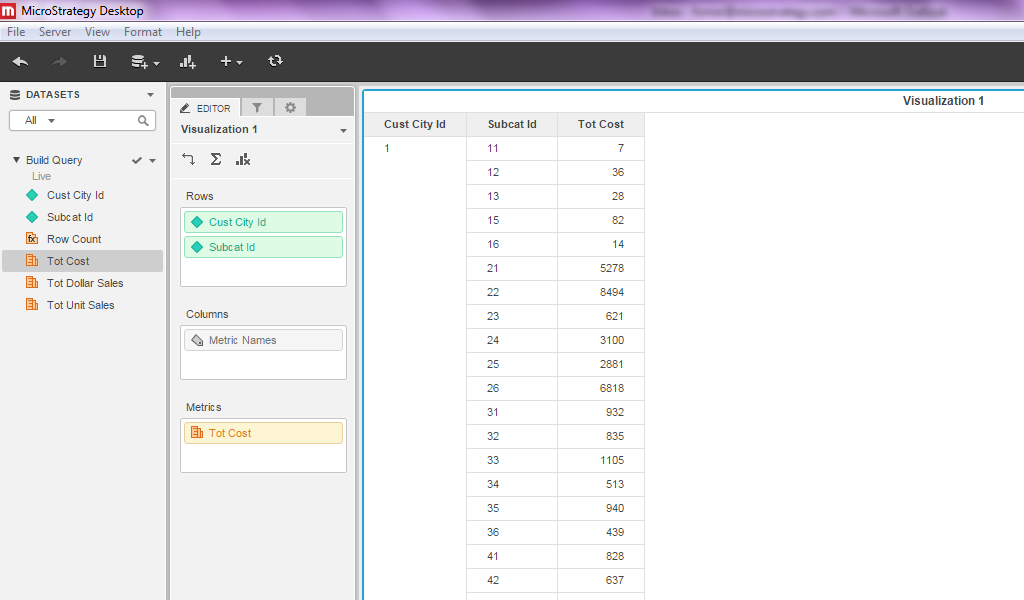The height and width of the screenshot is (600, 1024).
Task: Click the clear visualization chart-x icon
Action: pyautogui.click(x=242, y=159)
